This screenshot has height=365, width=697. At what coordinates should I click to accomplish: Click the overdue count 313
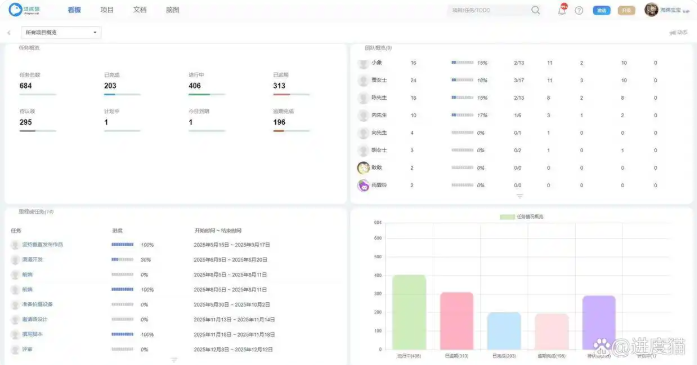[279, 86]
